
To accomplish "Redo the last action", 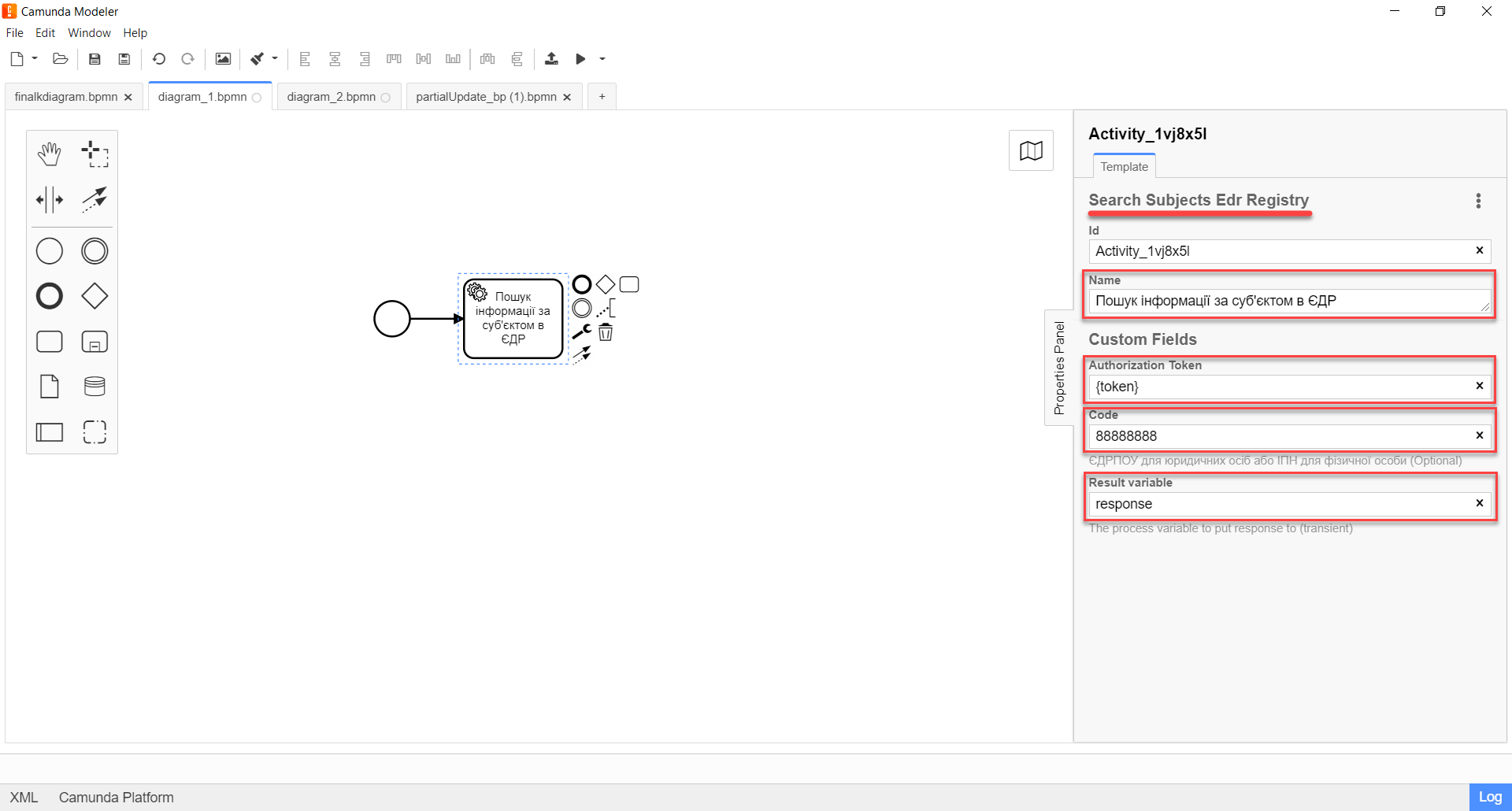I will point(187,59).
